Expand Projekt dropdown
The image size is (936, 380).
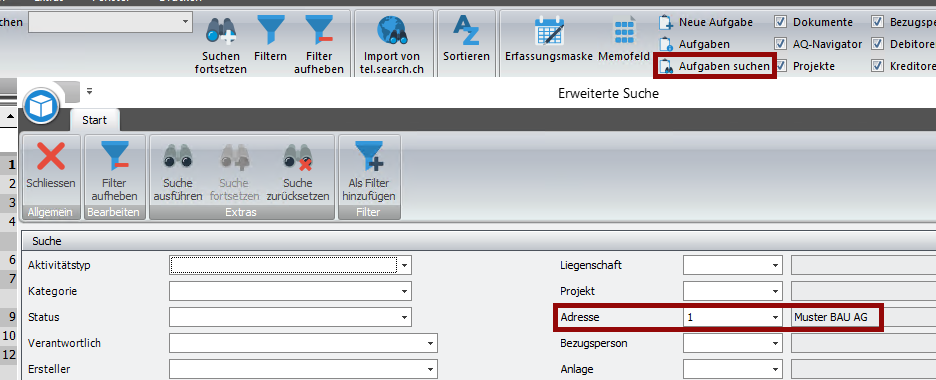[775, 291]
